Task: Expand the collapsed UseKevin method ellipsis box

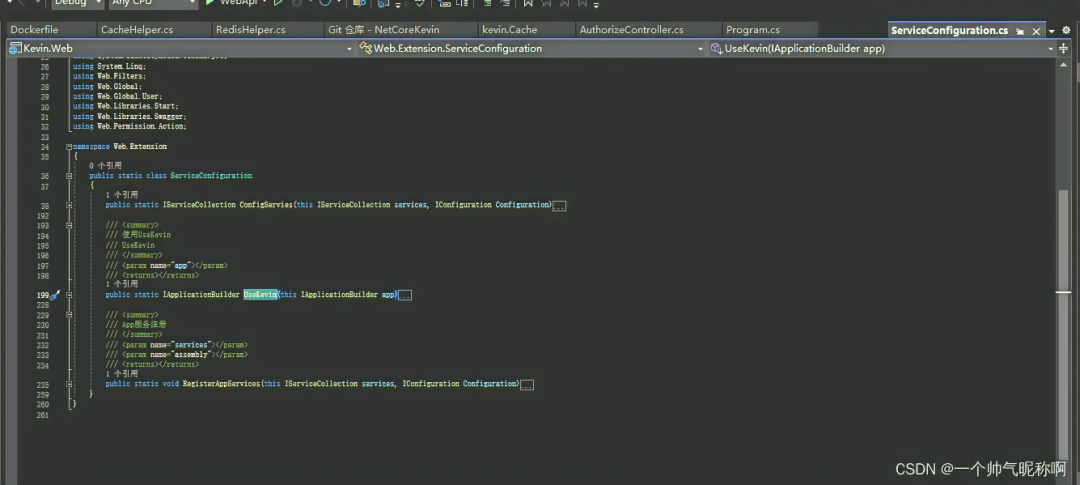Action: tap(405, 295)
